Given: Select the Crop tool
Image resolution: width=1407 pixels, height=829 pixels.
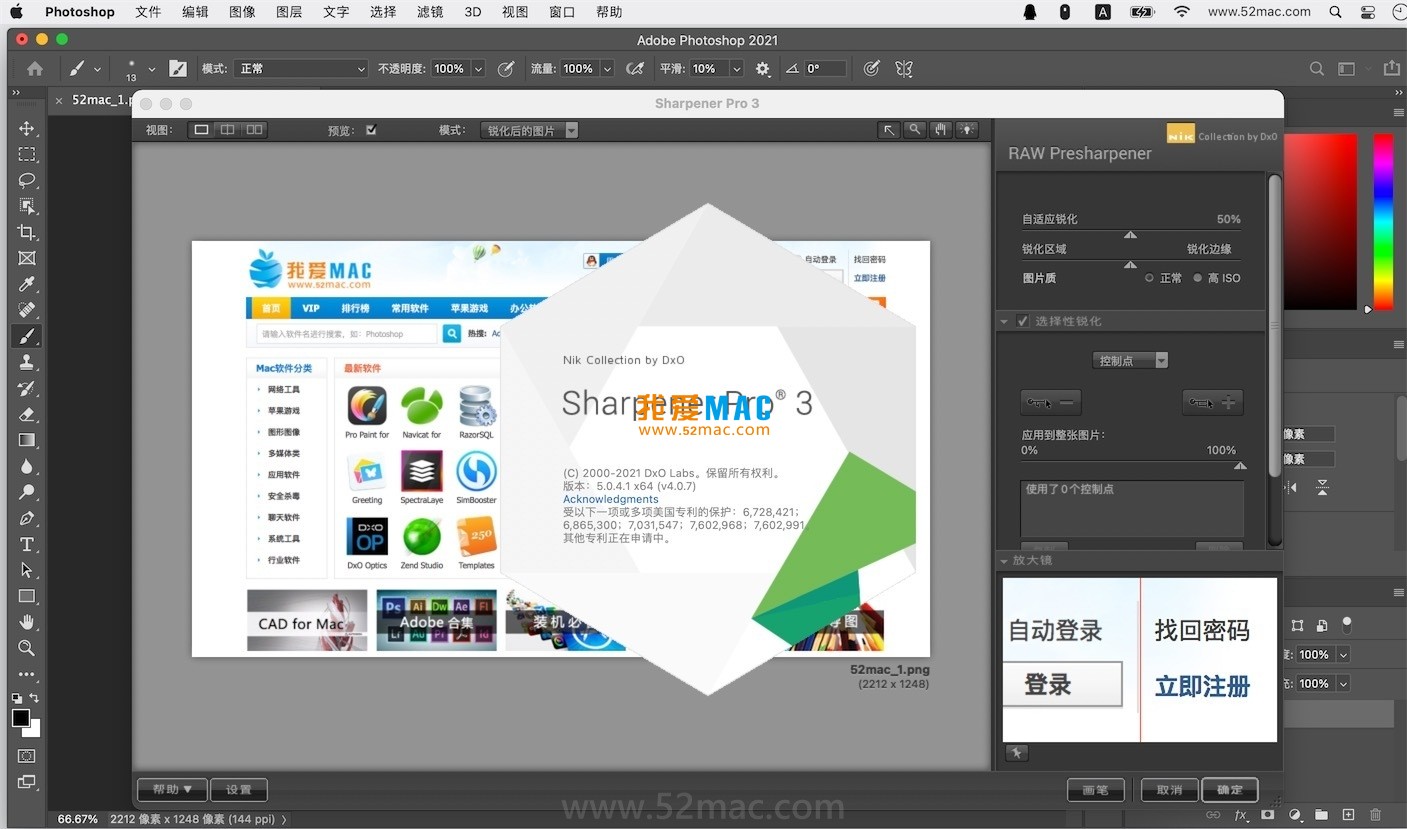Looking at the screenshot, I should [x=27, y=232].
